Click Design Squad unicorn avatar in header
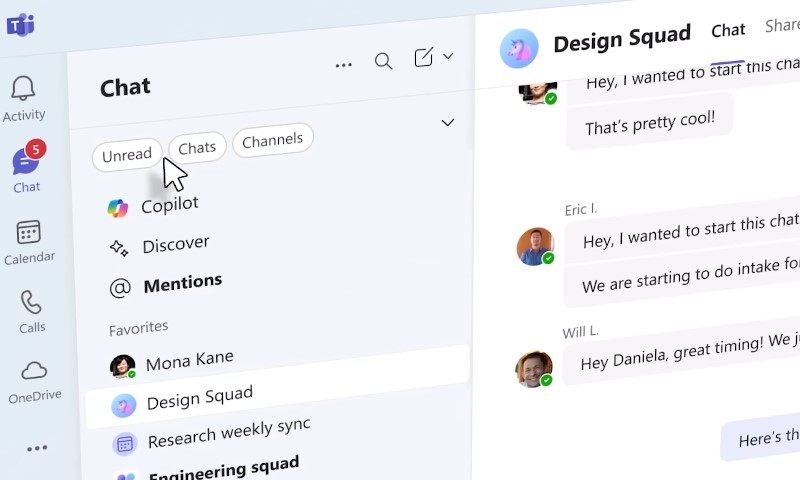Viewport: 800px width, 480px height. 518,47
